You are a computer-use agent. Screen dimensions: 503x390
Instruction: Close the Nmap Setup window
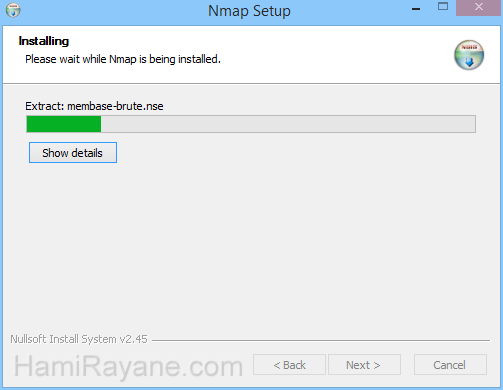tap(479, 7)
